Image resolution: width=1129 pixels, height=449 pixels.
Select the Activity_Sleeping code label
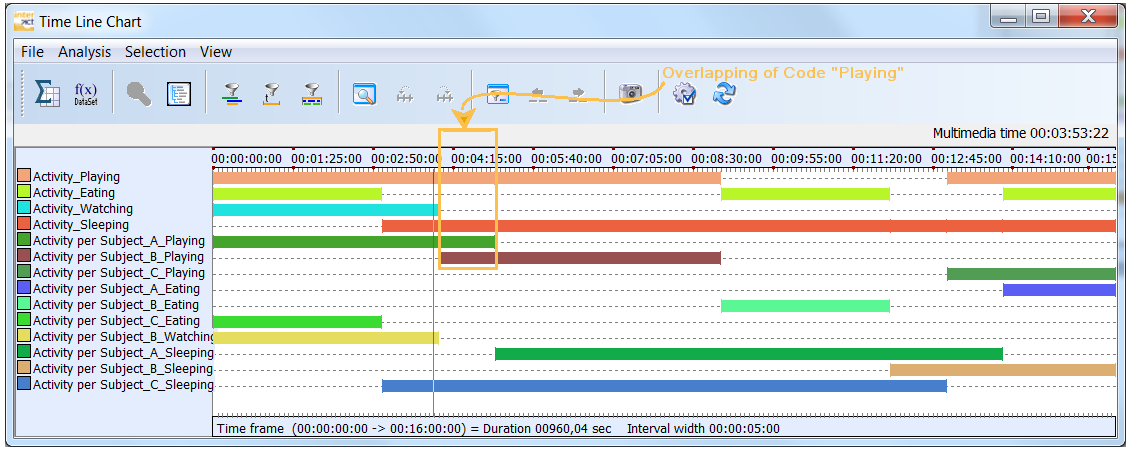81,225
